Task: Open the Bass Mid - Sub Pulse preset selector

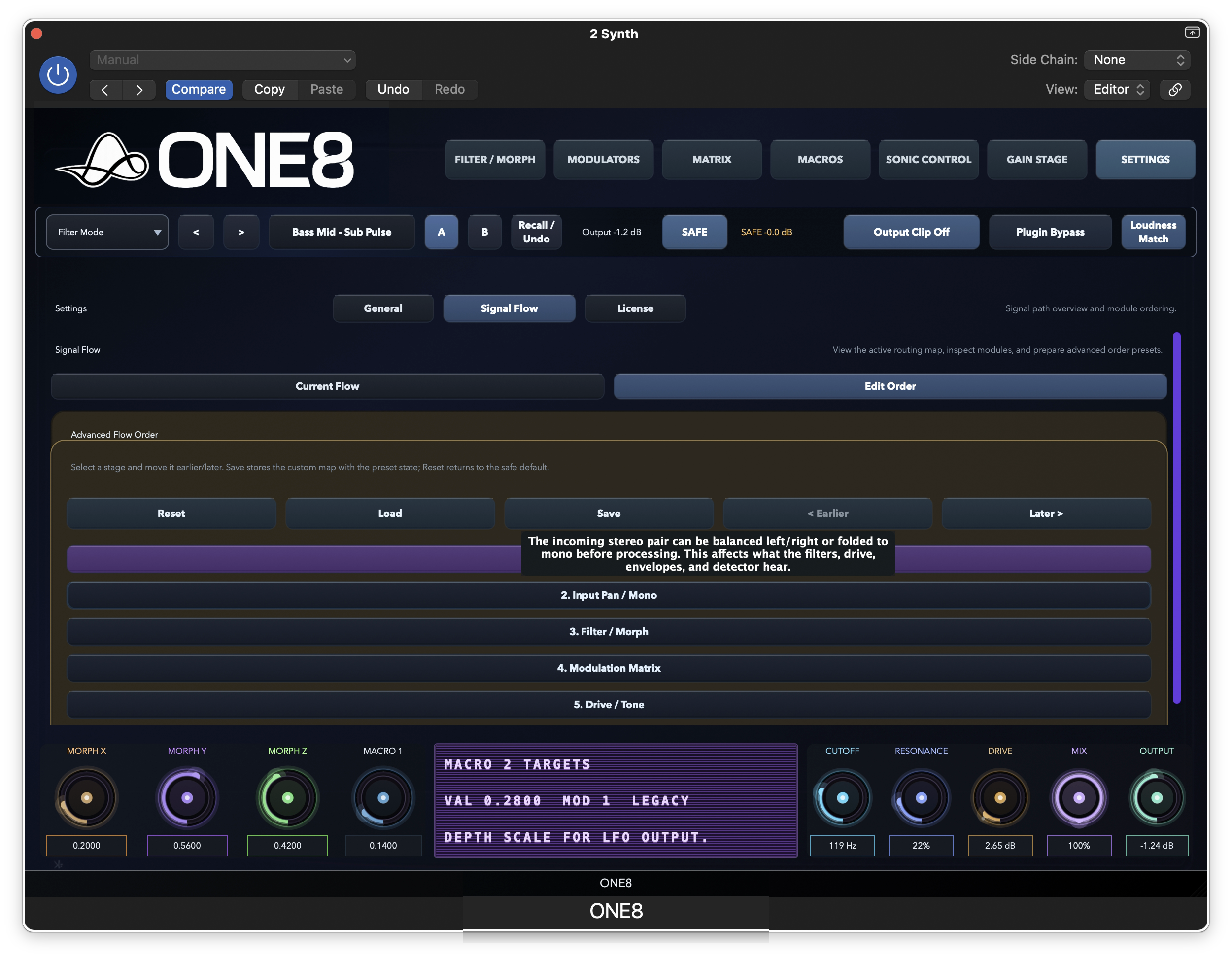Action: (x=342, y=232)
